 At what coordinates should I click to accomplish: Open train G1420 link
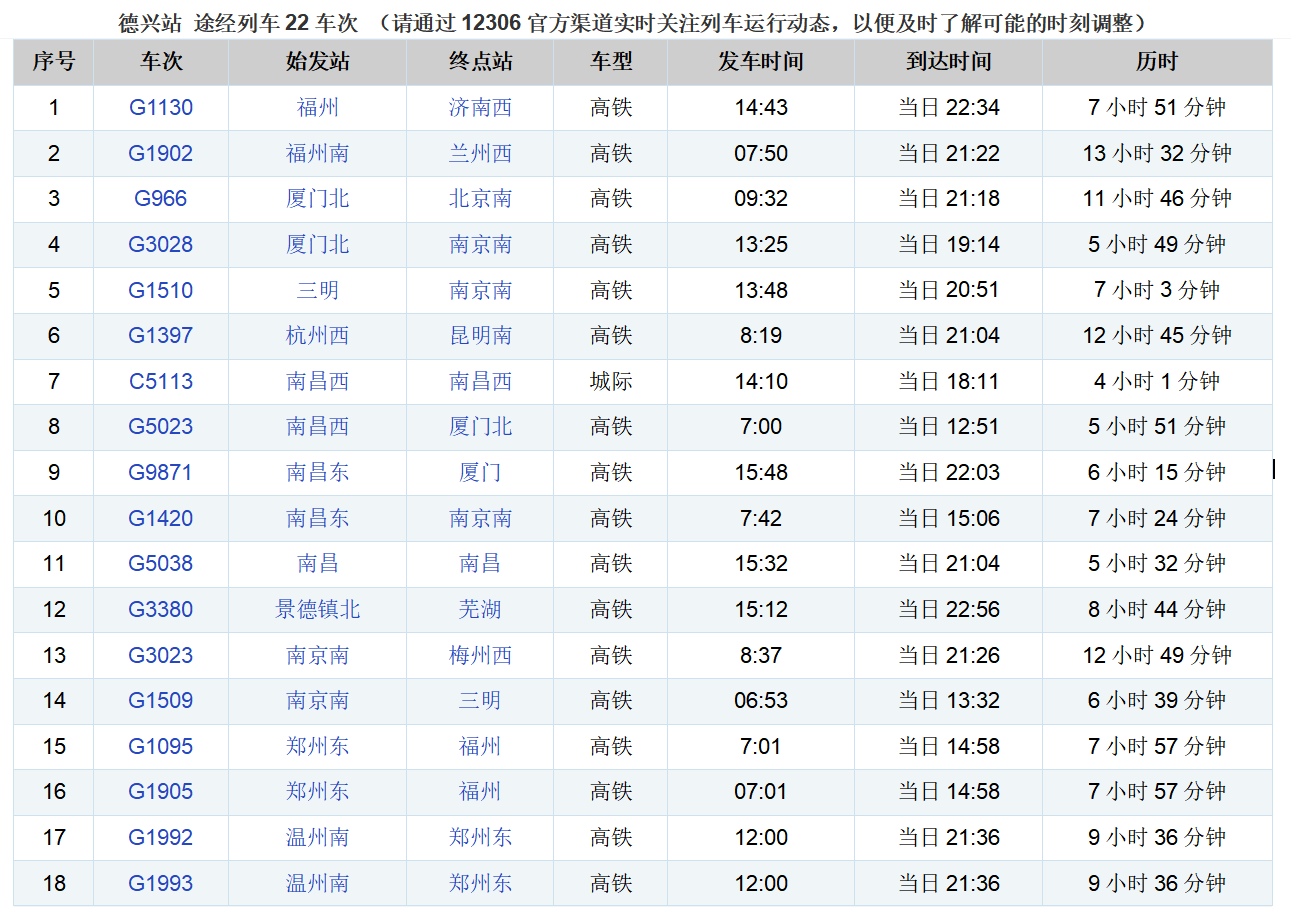click(x=161, y=518)
